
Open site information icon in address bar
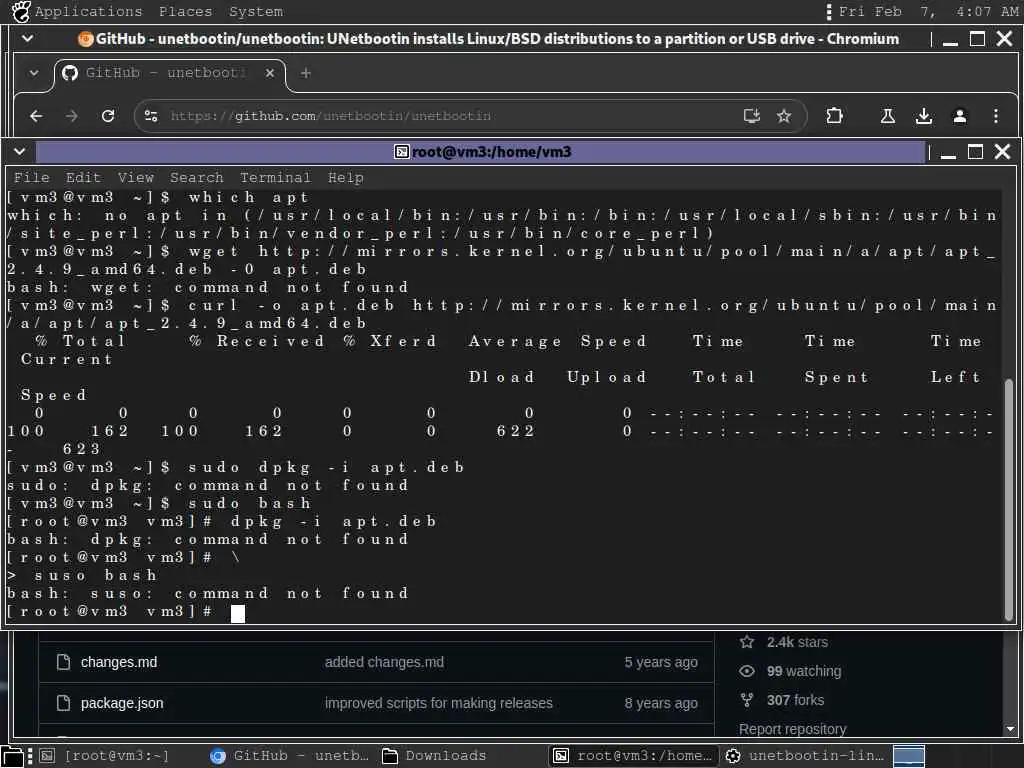(151, 116)
